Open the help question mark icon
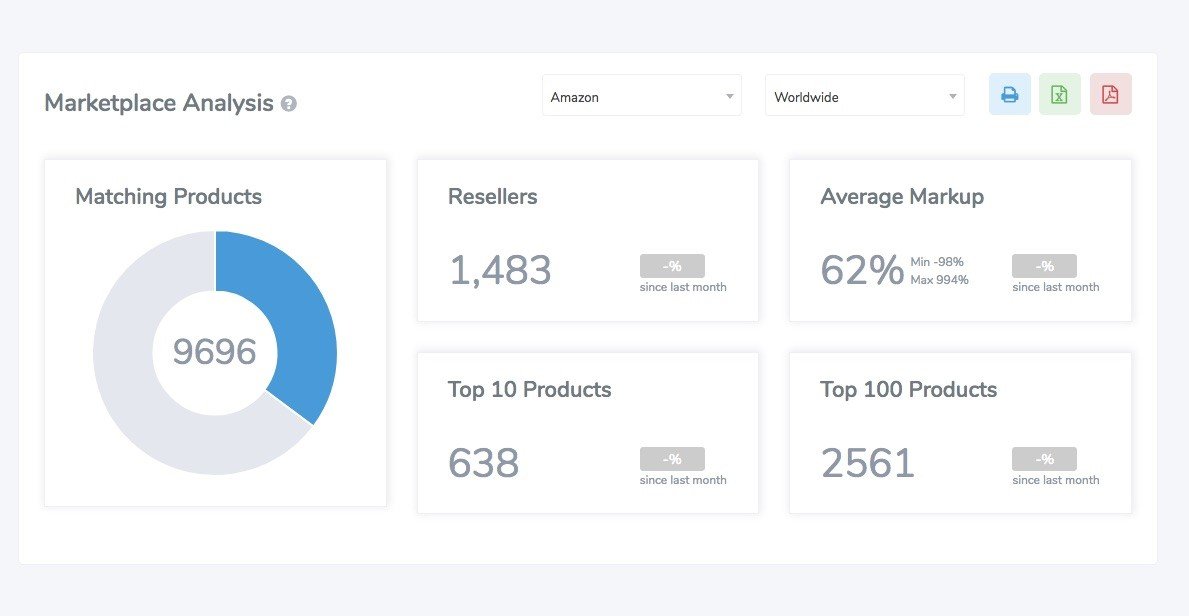Viewport: 1189px width, 616px height. (x=288, y=104)
